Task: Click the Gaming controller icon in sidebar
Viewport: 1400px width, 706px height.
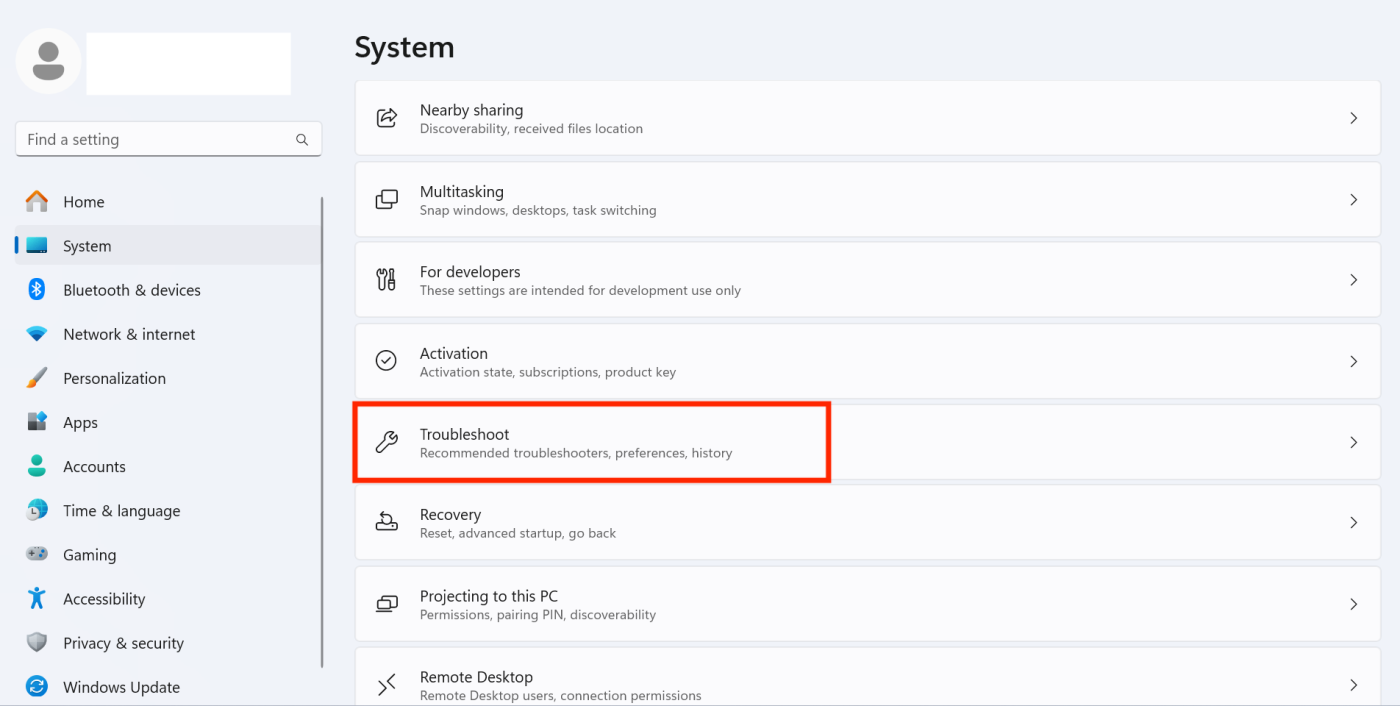Action: click(36, 554)
